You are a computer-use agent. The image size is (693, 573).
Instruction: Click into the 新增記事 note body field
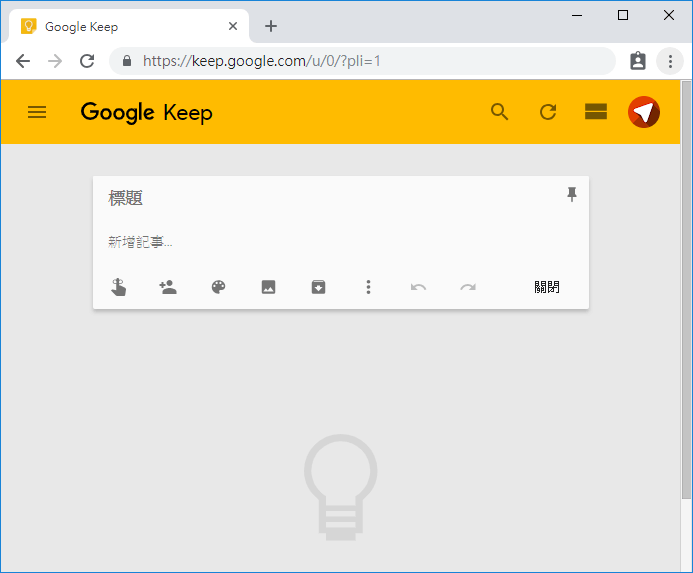340,242
